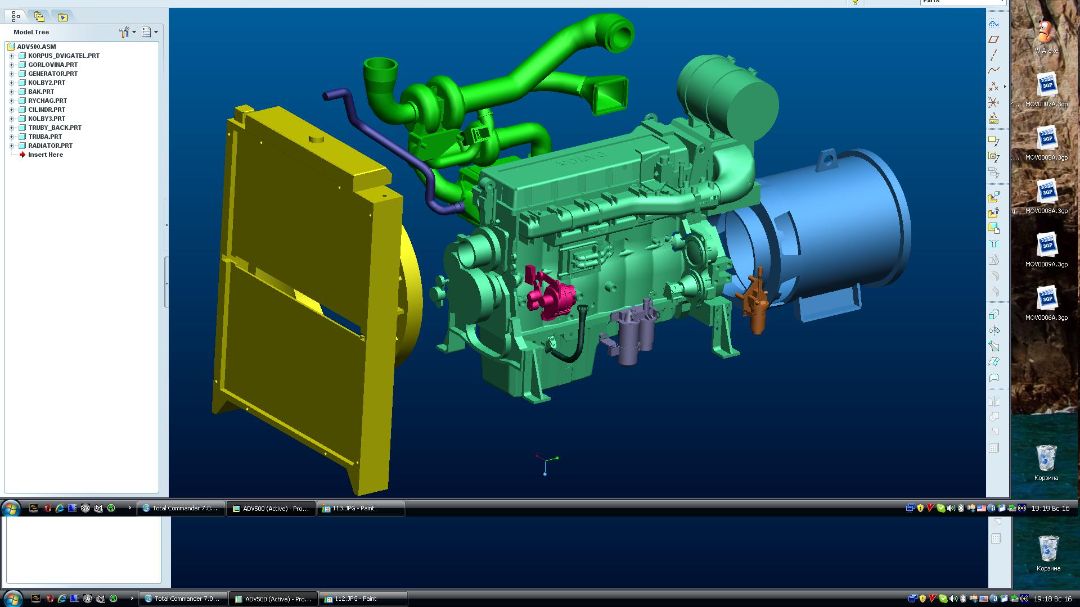
Task: Click the ADV500.ASM root assembly
Action: tap(36, 47)
